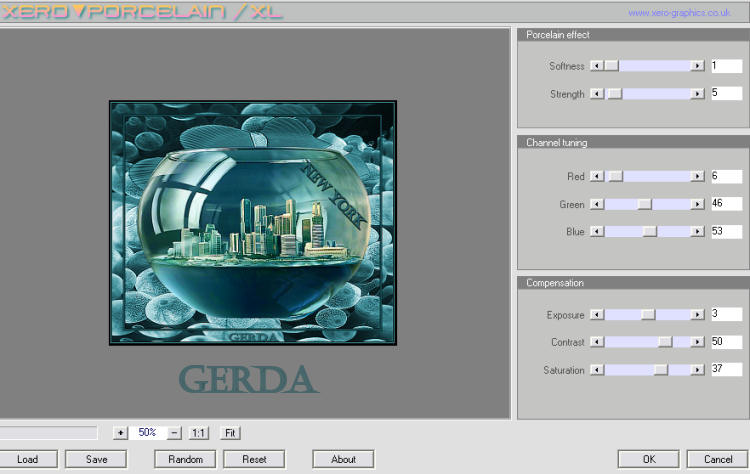Click the Red slider left arrow
Image resolution: width=750 pixels, height=474 pixels.
coord(596,176)
